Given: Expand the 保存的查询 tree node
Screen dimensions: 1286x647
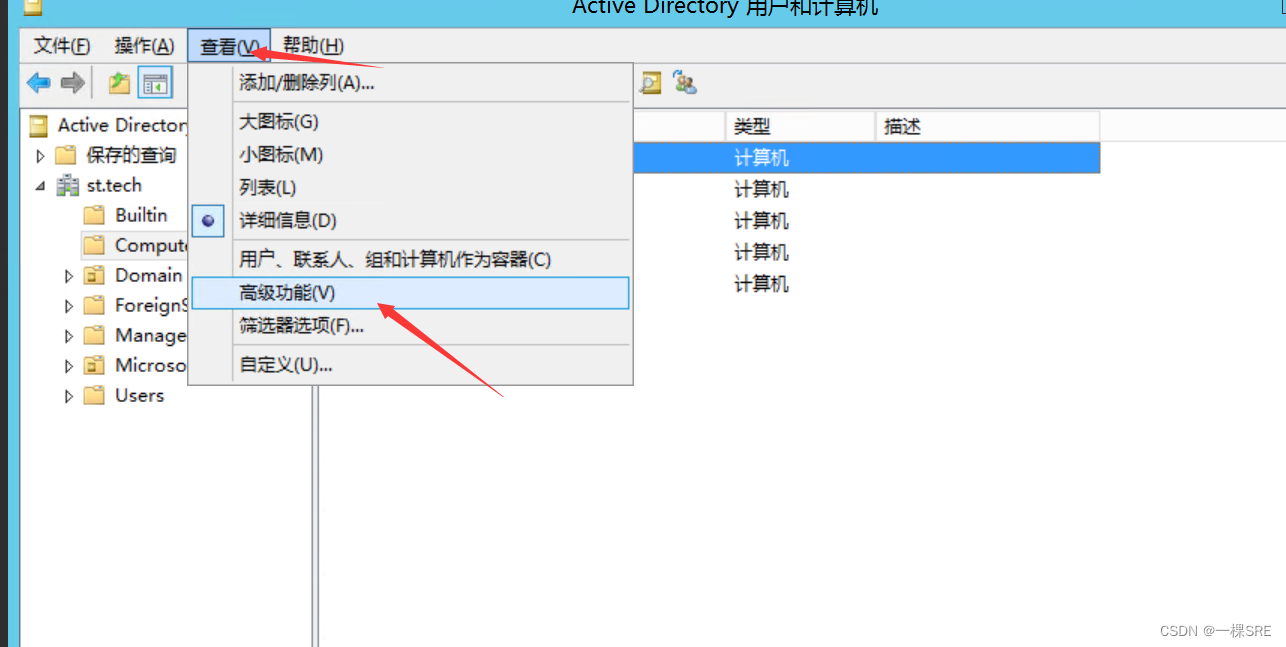Looking at the screenshot, I should 41,155.
